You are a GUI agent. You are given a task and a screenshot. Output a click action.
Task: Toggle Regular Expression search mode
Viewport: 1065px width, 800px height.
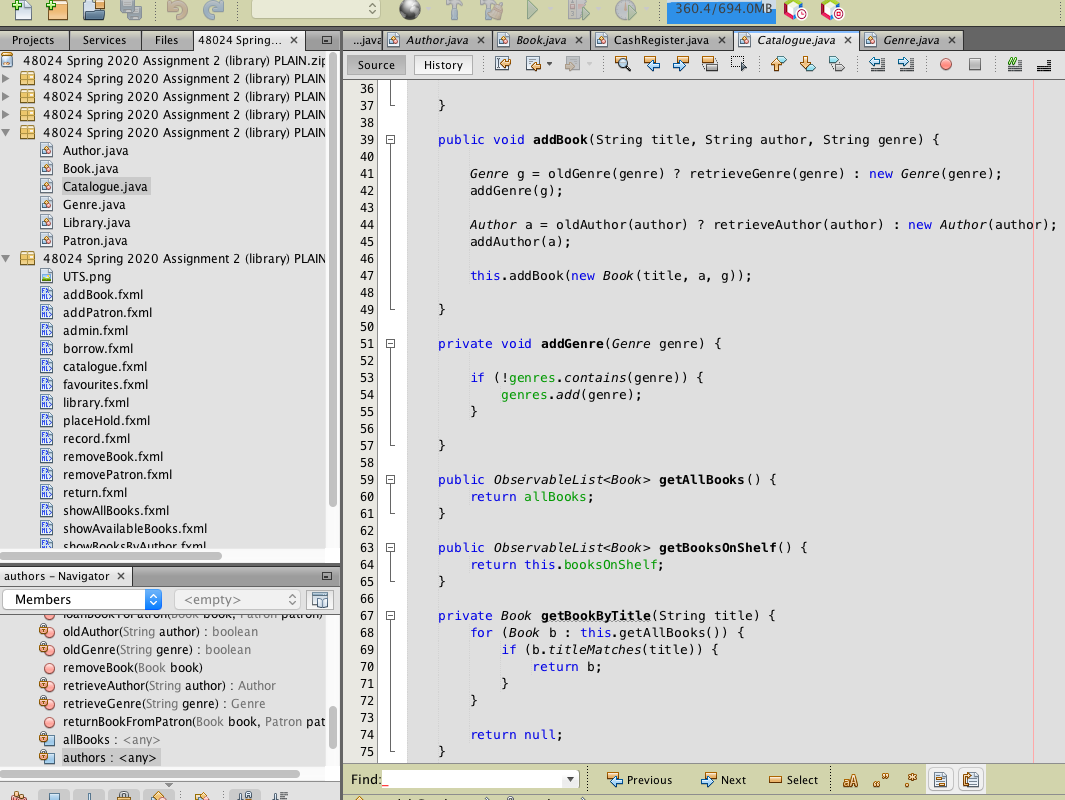pyautogui.click(x=908, y=779)
